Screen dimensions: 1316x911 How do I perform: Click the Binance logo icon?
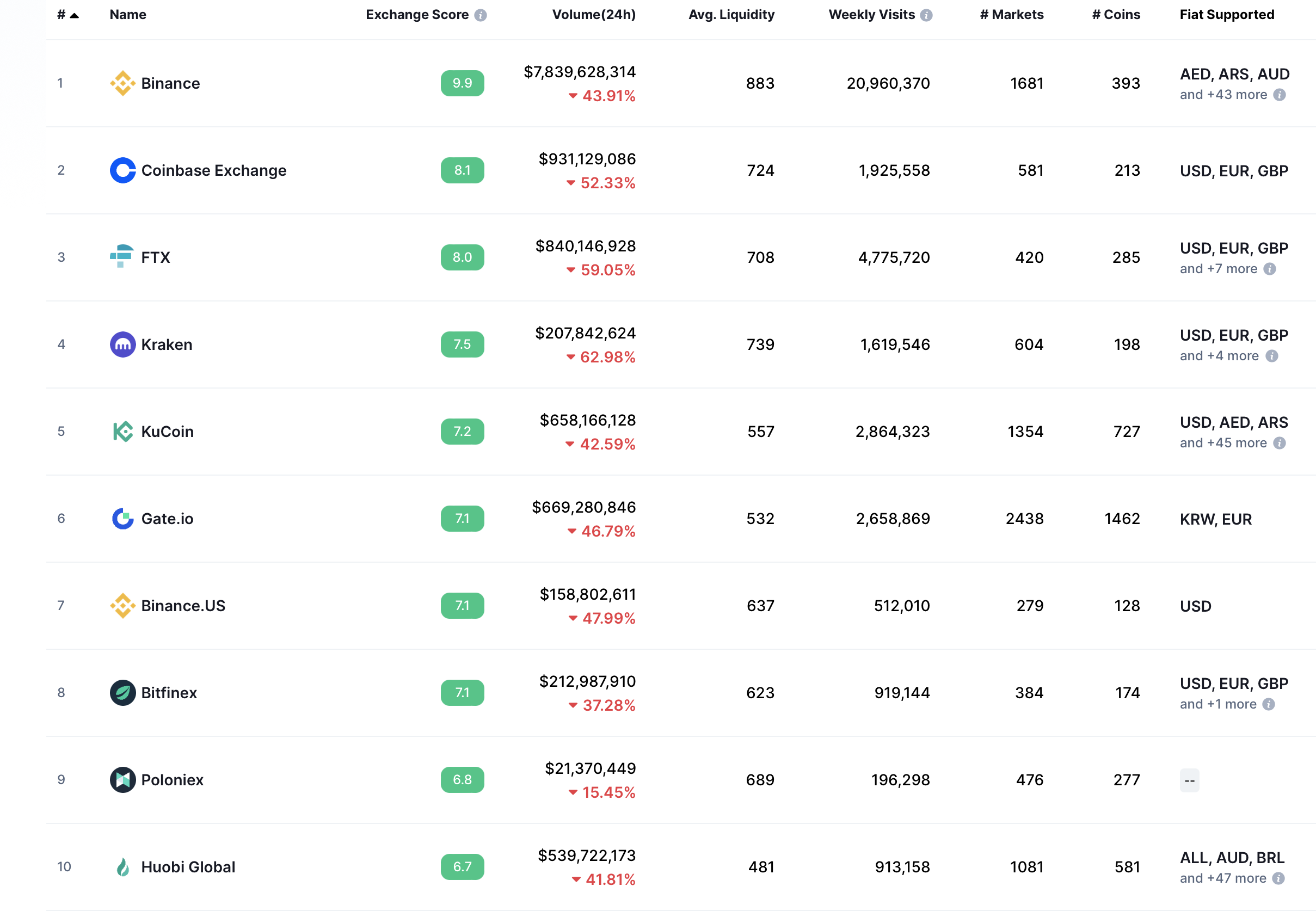122,83
